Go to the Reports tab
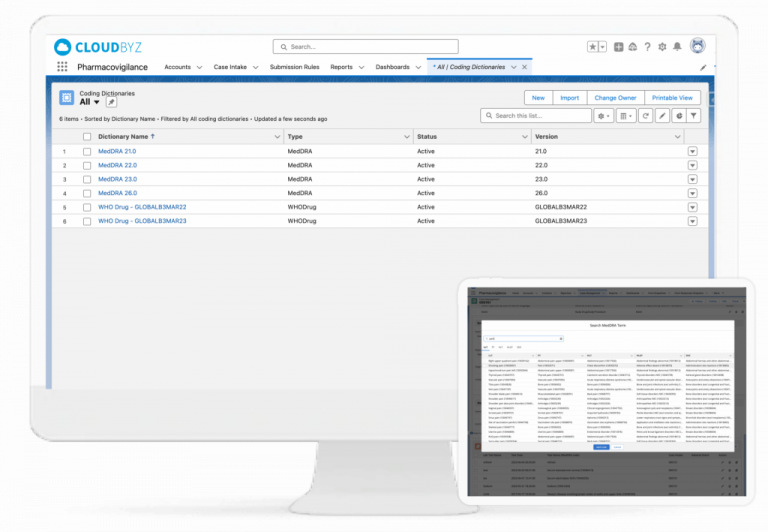Screen dimensions: 768x532 [x=341, y=67]
